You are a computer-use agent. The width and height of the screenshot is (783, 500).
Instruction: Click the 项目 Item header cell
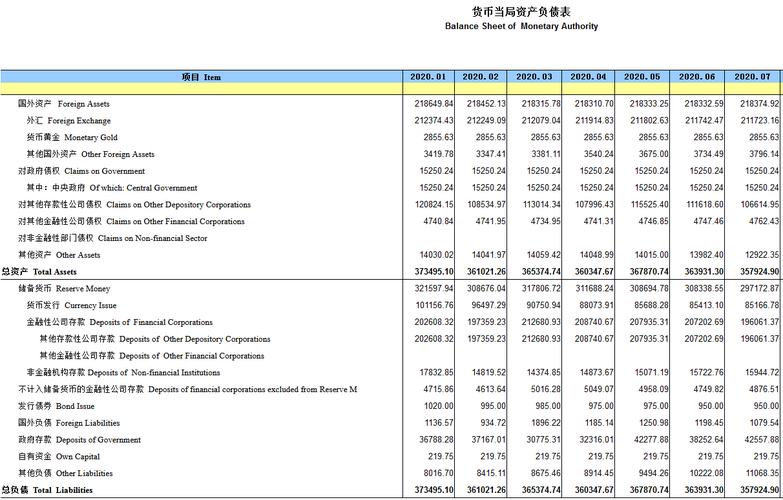tap(201, 77)
